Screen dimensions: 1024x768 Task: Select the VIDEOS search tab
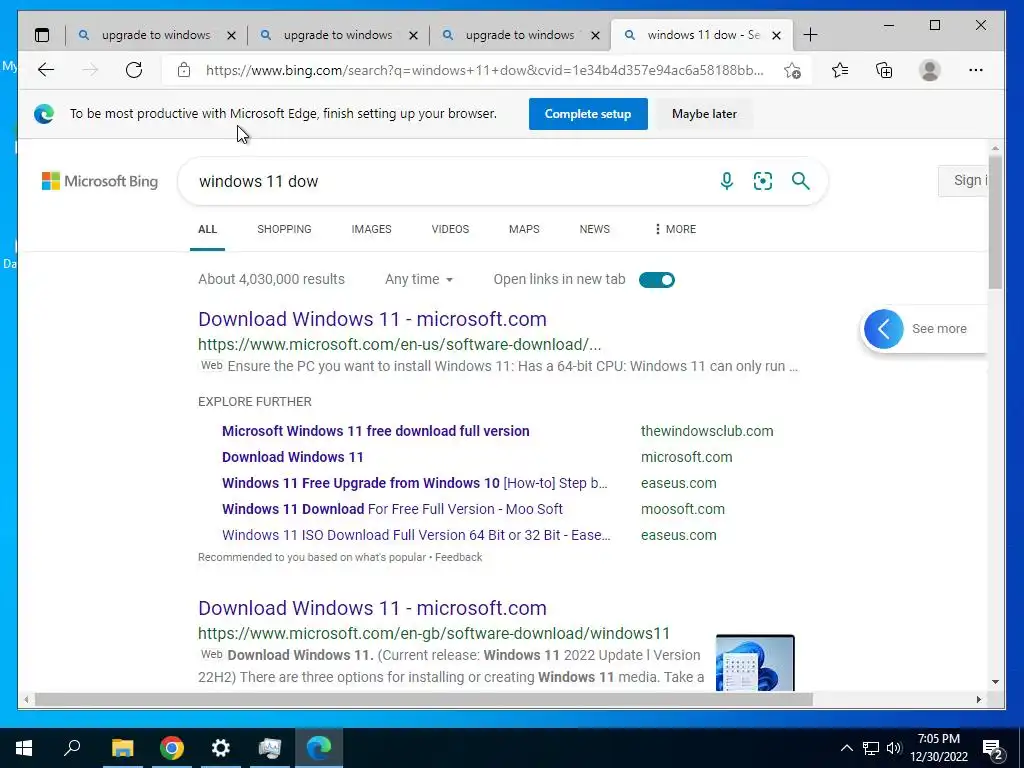(x=450, y=229)
